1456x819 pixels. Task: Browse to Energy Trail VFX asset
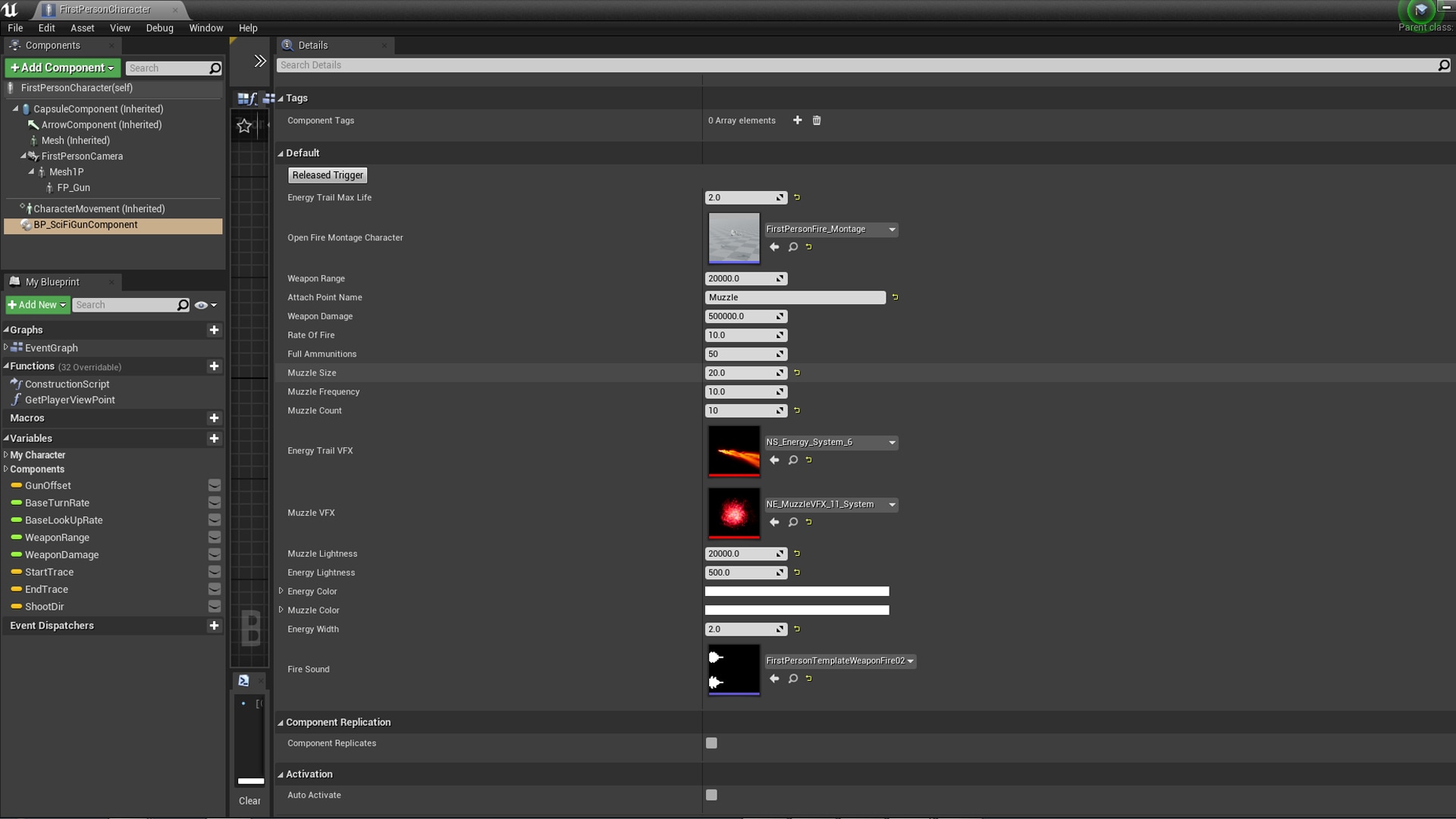click(x=792, y=460)
